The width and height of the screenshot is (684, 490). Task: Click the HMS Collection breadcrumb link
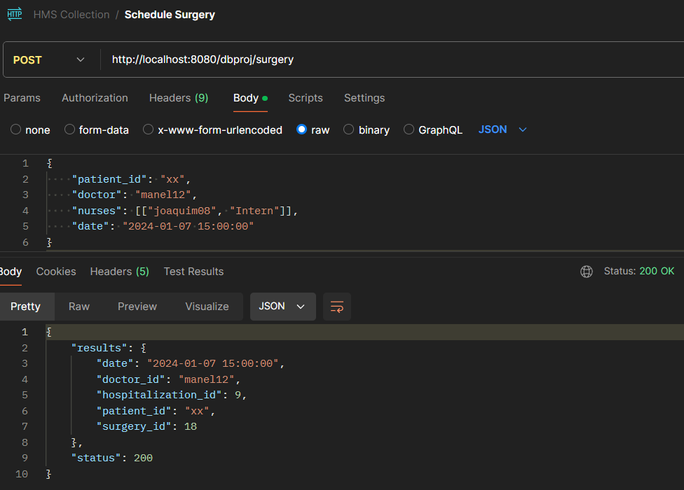point(72,14)
